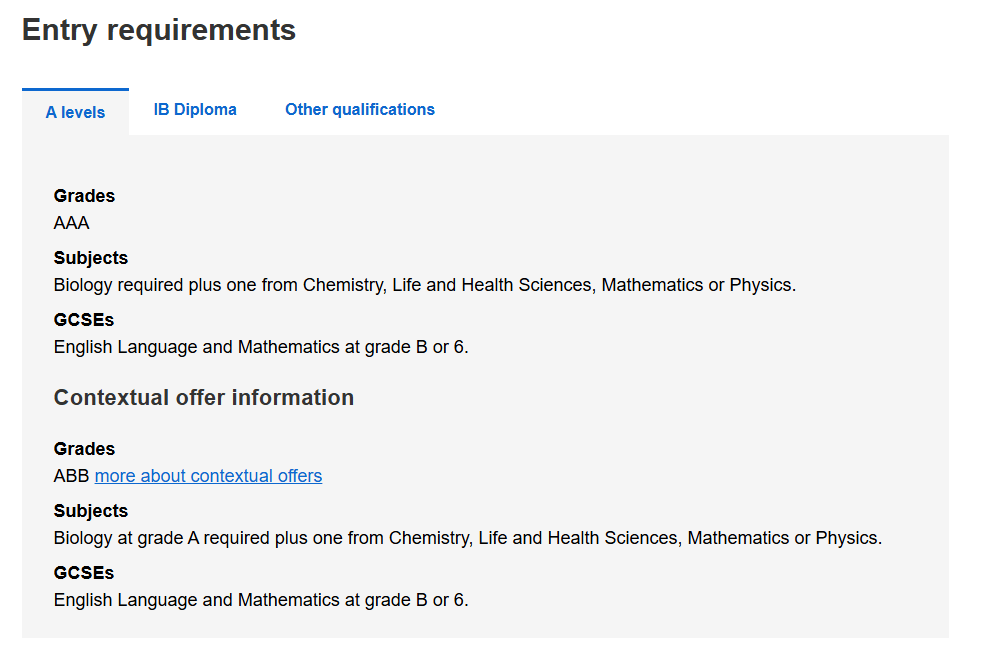Click the contextual offer Grades label
The width and height of the screenshot is (981, 661).
click(84, 449)
